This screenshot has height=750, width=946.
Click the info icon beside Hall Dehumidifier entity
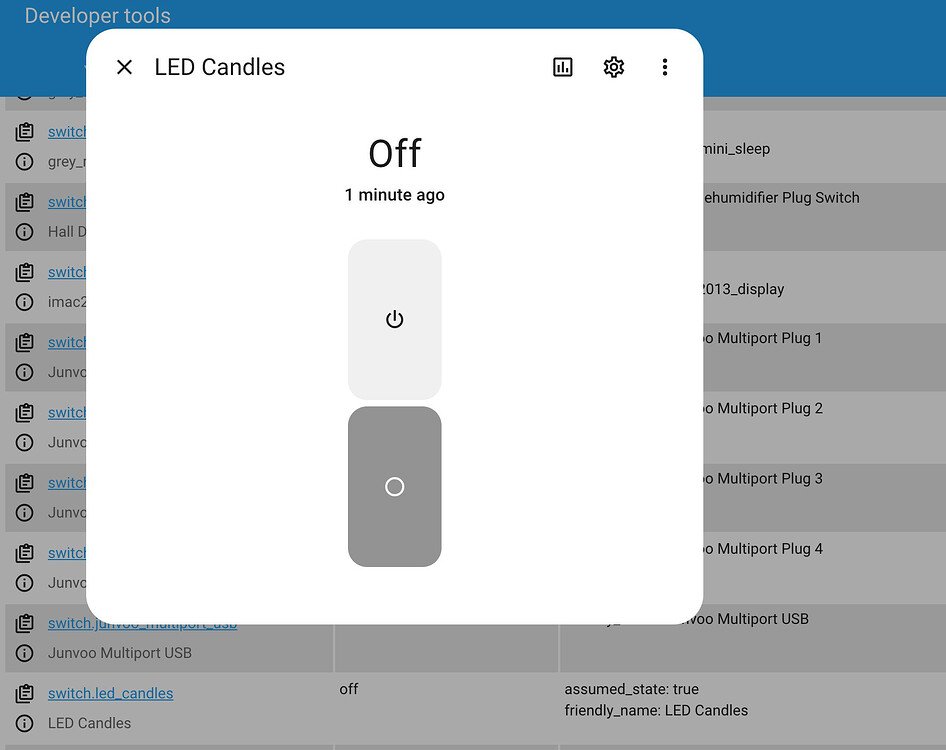[x=24, y=231]
